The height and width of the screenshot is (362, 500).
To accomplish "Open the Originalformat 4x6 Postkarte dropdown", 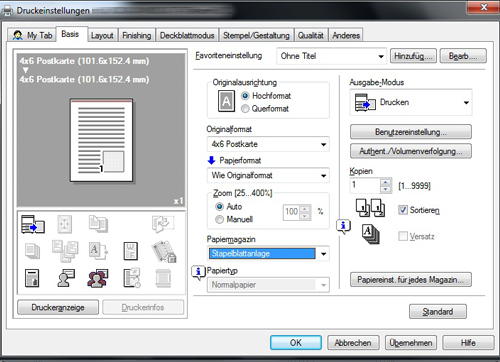I will 268,144.
